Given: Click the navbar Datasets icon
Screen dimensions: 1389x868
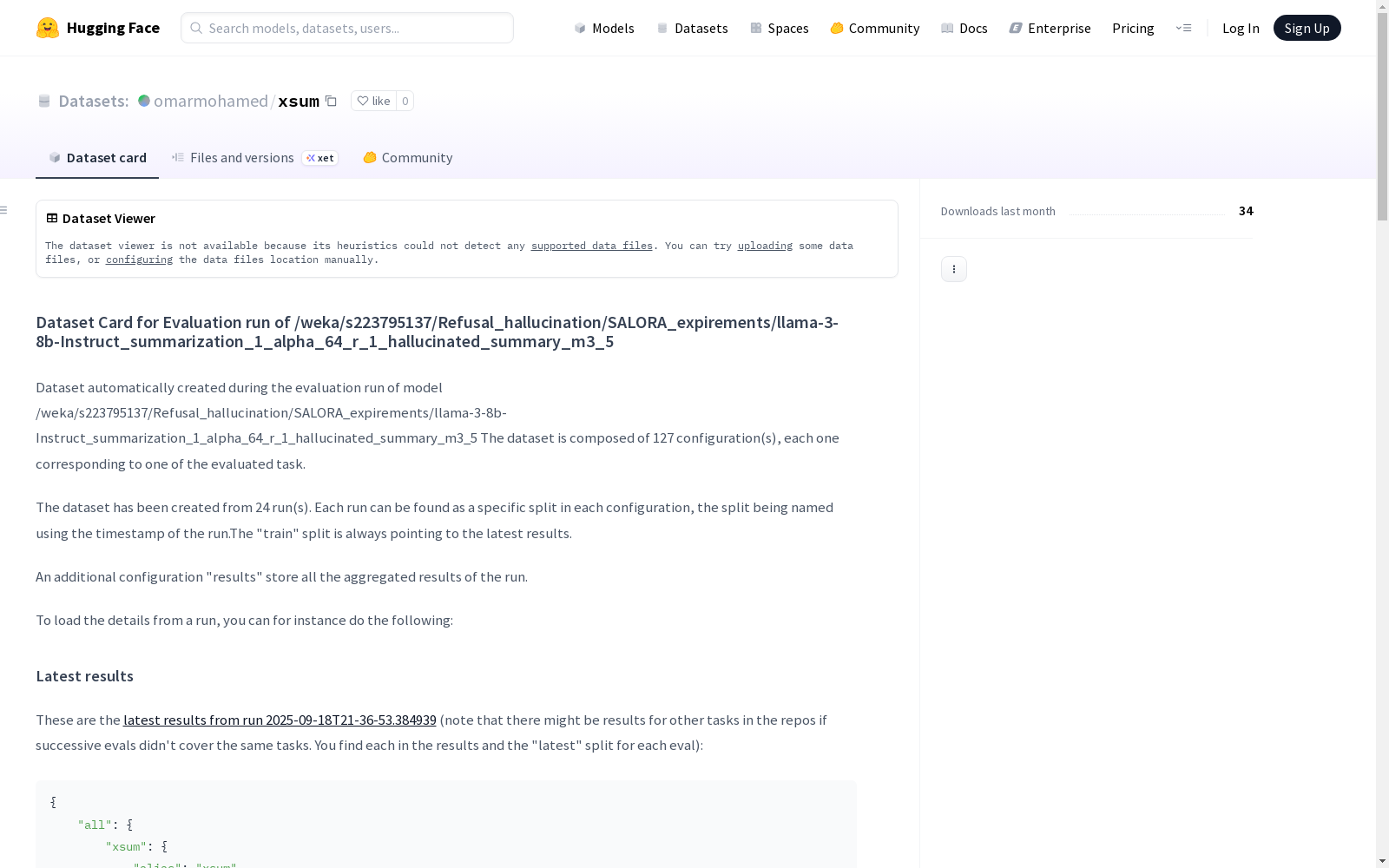Looking at the screenshot, I should tap(662, 28).
